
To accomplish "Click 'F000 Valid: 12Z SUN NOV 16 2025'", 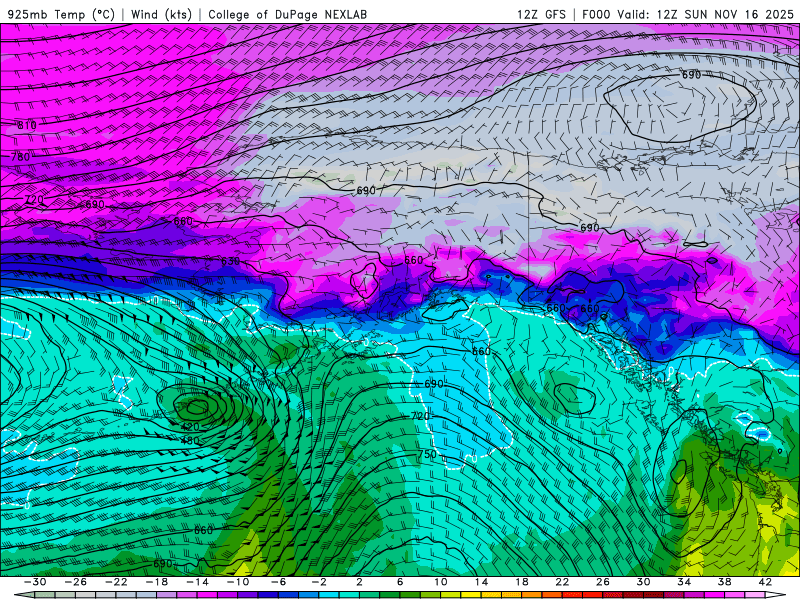I will click(x=688, y=14).
